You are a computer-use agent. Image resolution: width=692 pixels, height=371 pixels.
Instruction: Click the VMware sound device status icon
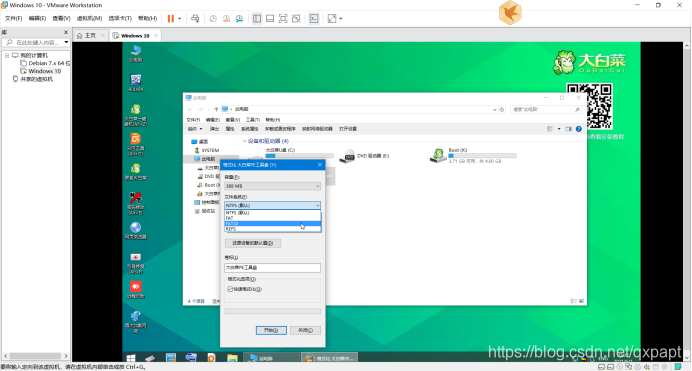click(x=647, y=367)
